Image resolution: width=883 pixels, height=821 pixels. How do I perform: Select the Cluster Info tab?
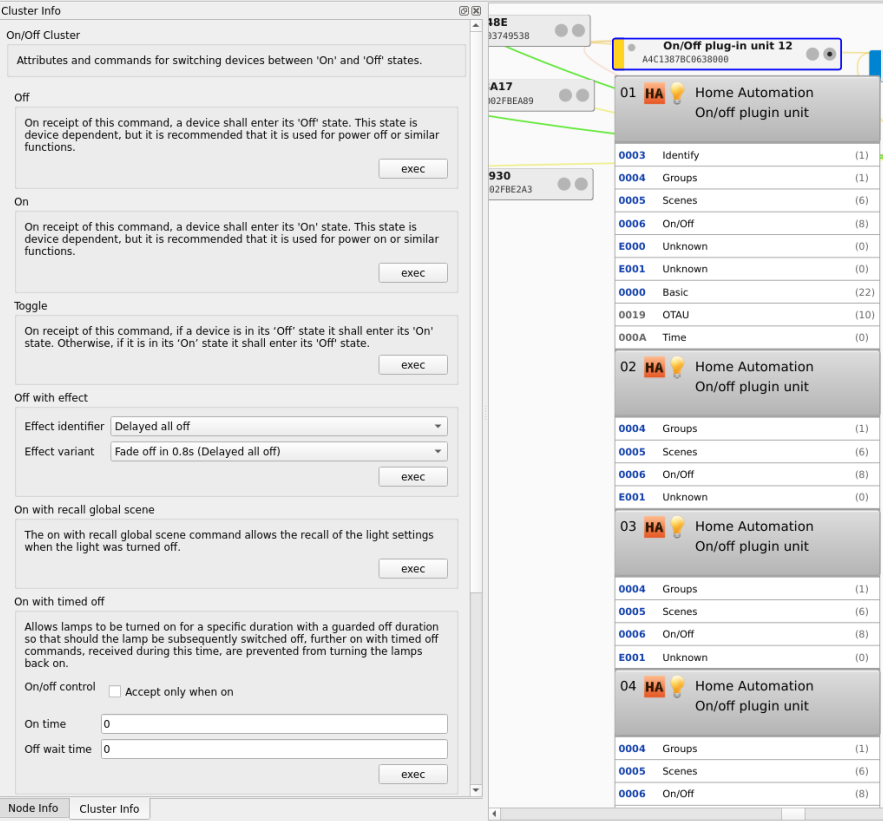pos(109,809)
